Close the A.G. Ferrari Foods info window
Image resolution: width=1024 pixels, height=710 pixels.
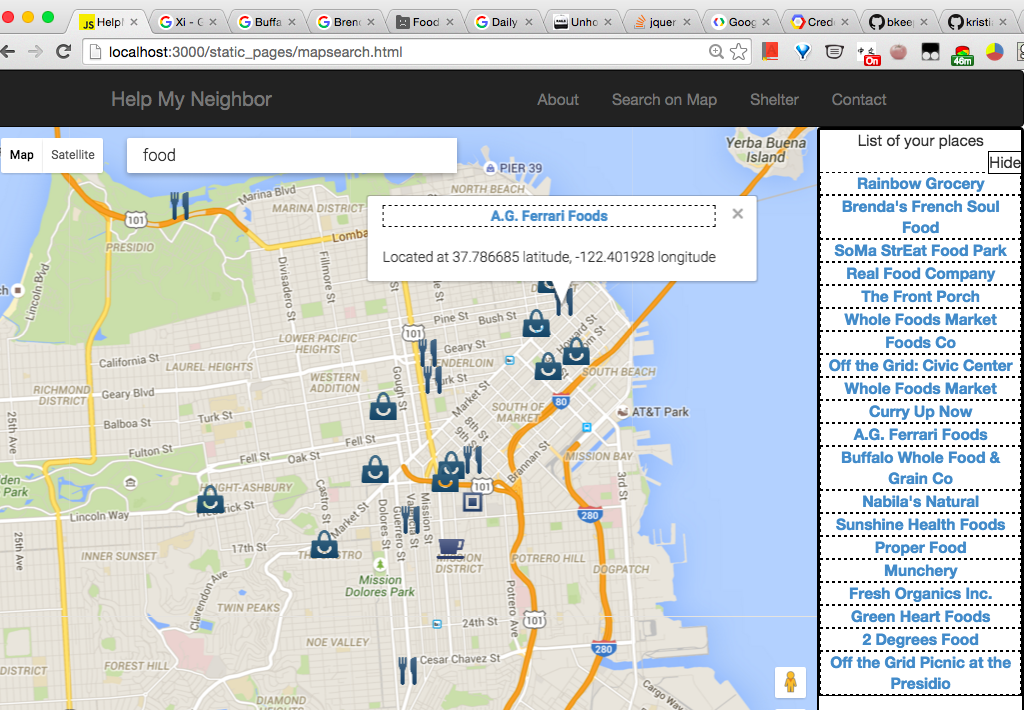point(737,214)
